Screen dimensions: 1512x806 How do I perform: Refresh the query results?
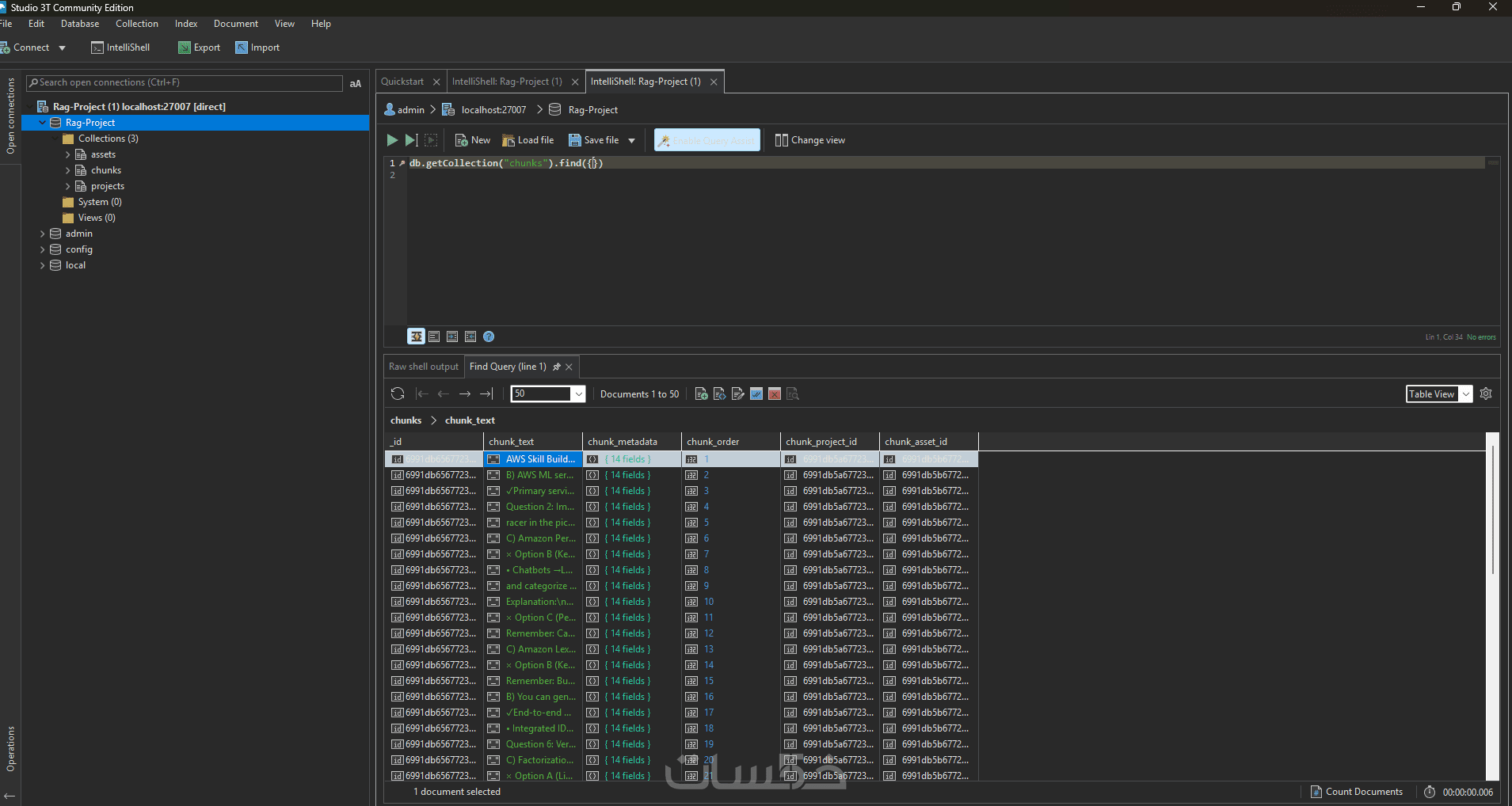tap(398, 393)
